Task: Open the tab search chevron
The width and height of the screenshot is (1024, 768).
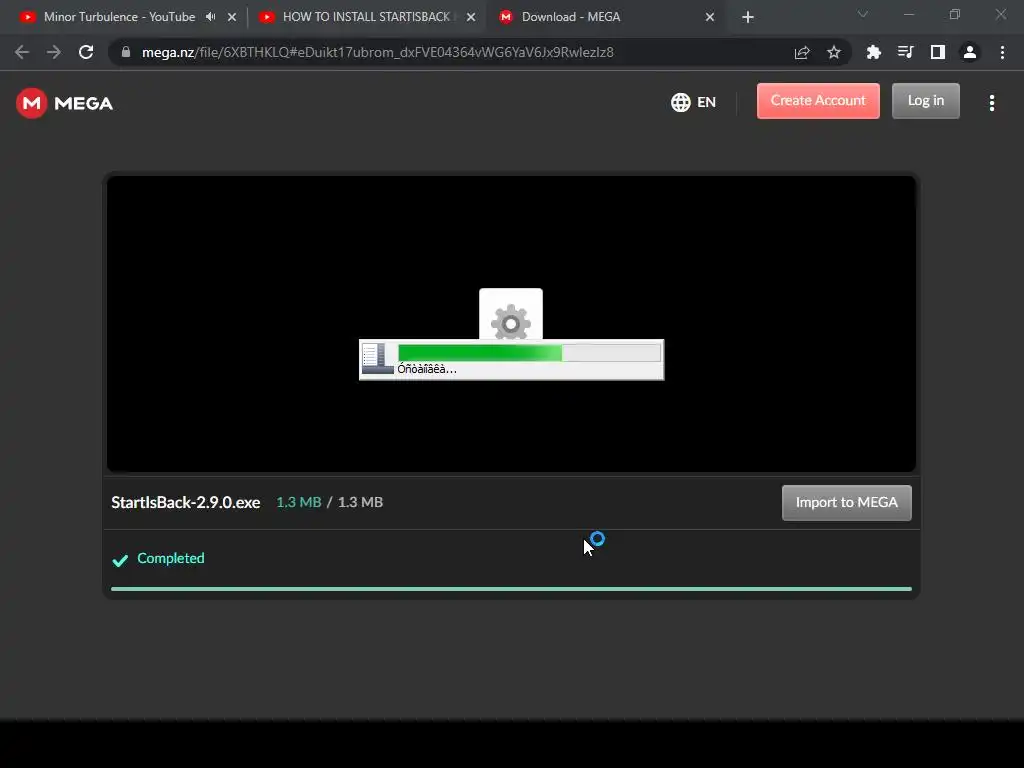Action: tap(863, 14)
